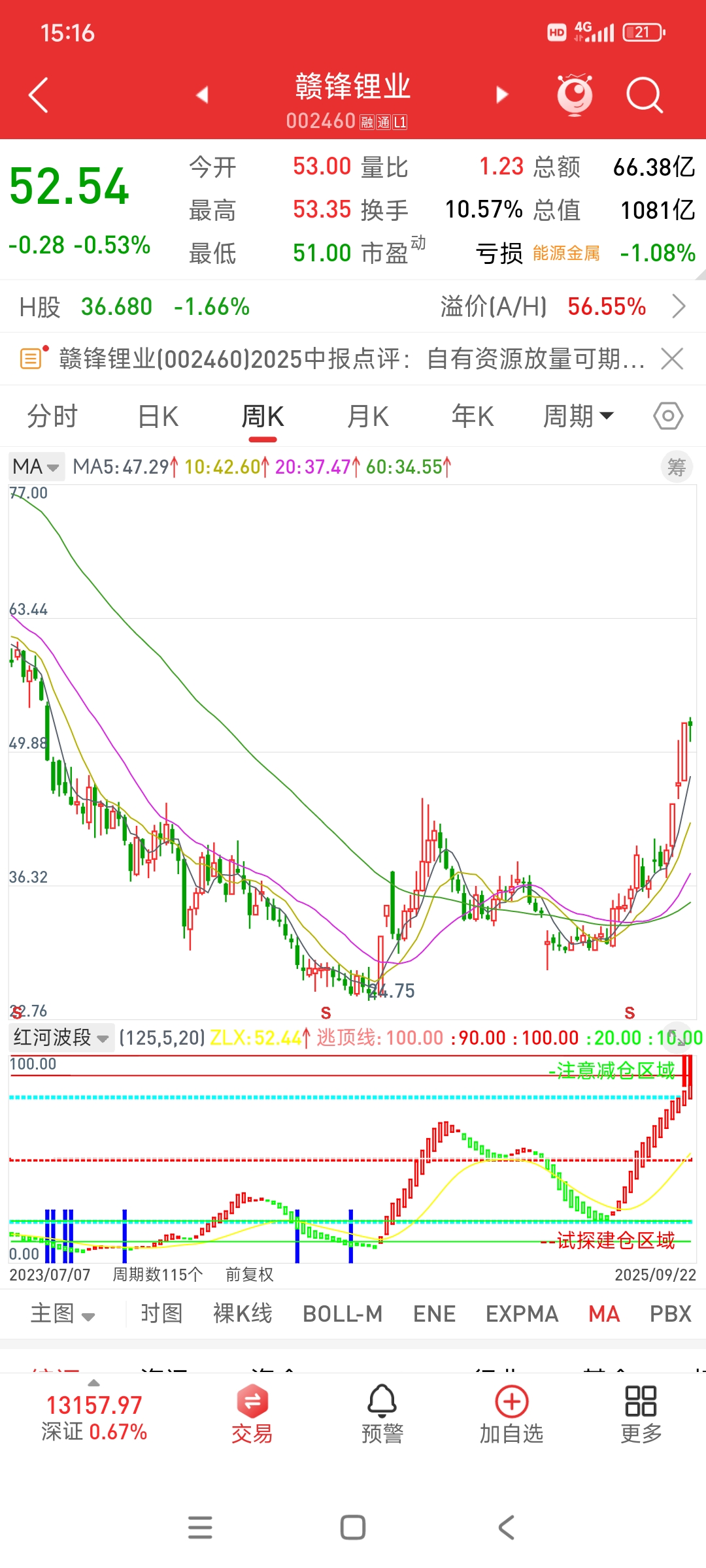
Task: Select ENE main chart indicator
Action: [434, 1314]
